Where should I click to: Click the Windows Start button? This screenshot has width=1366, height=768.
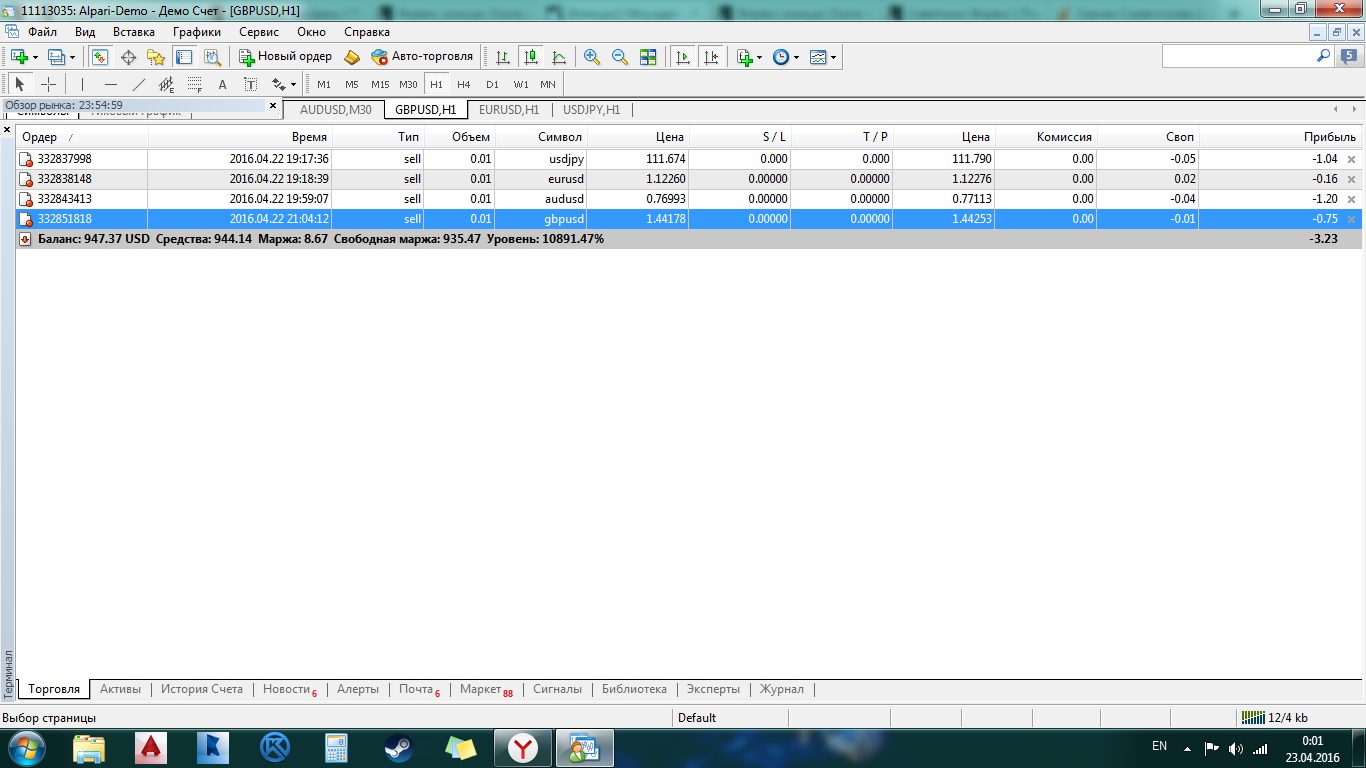(25, 748)
